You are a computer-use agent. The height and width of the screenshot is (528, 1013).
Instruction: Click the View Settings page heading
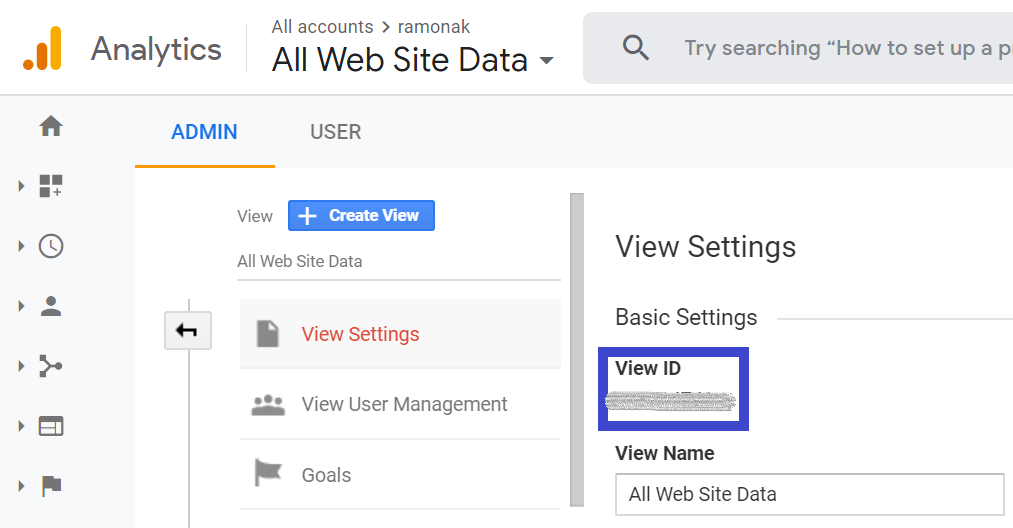705,248
